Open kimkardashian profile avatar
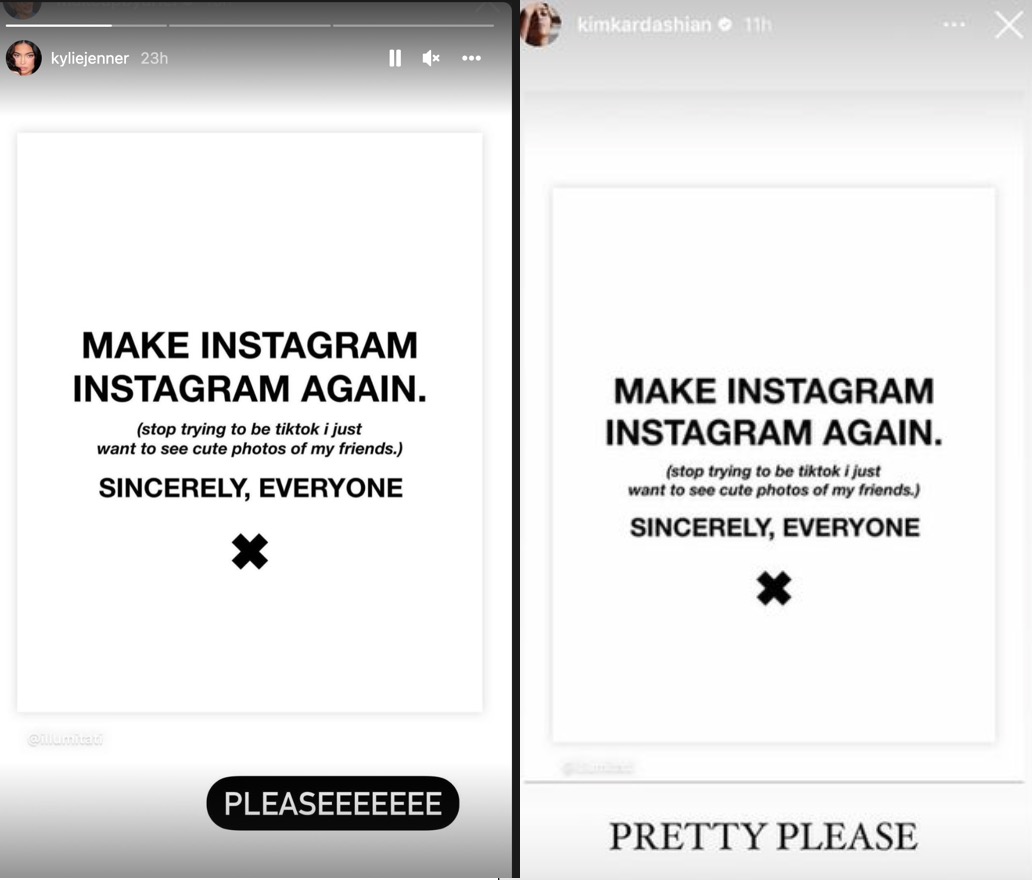1032x880 pixels. point(540,24)
